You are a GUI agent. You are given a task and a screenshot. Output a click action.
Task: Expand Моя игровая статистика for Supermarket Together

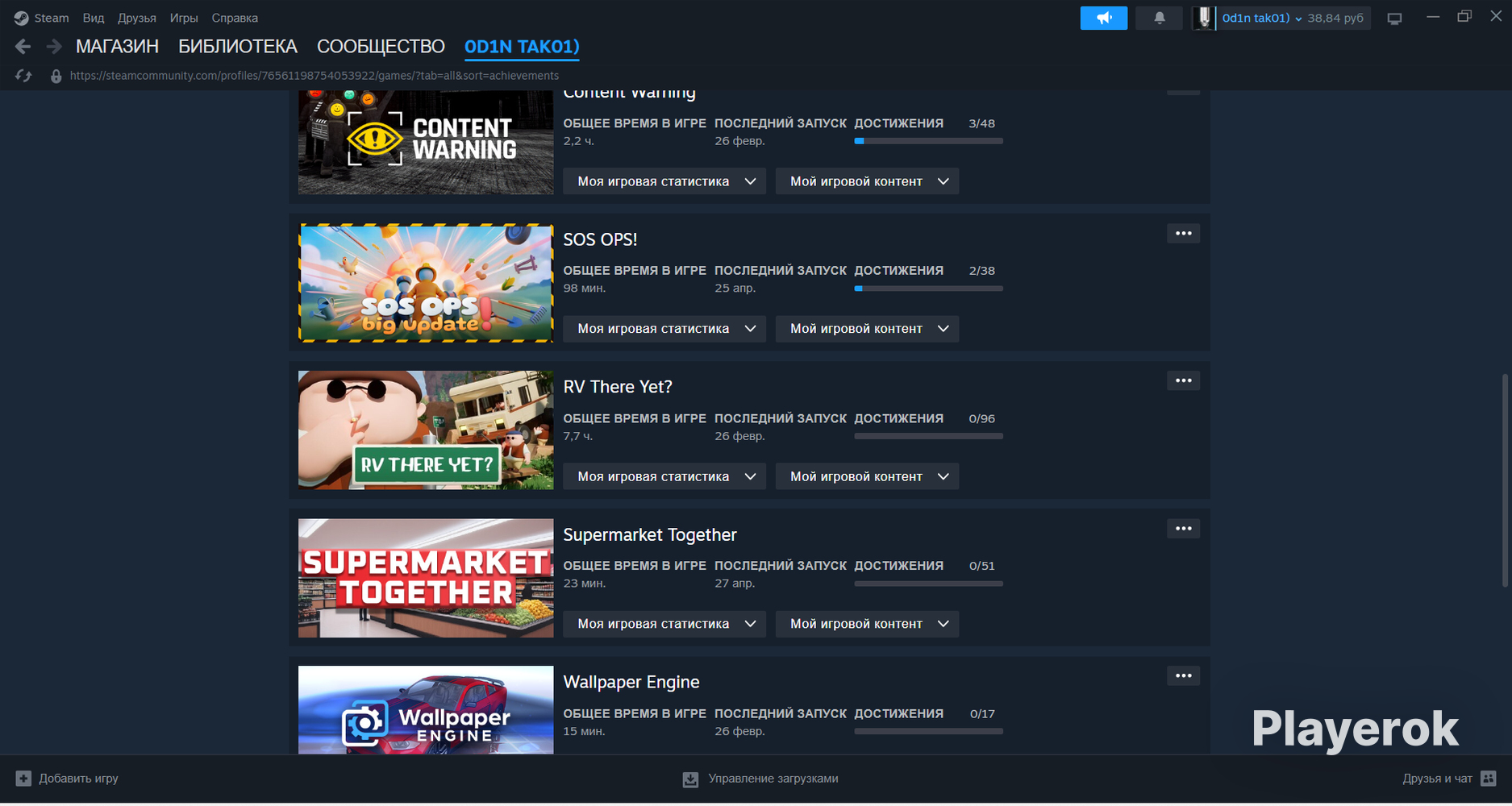click(x=664, y=624)
